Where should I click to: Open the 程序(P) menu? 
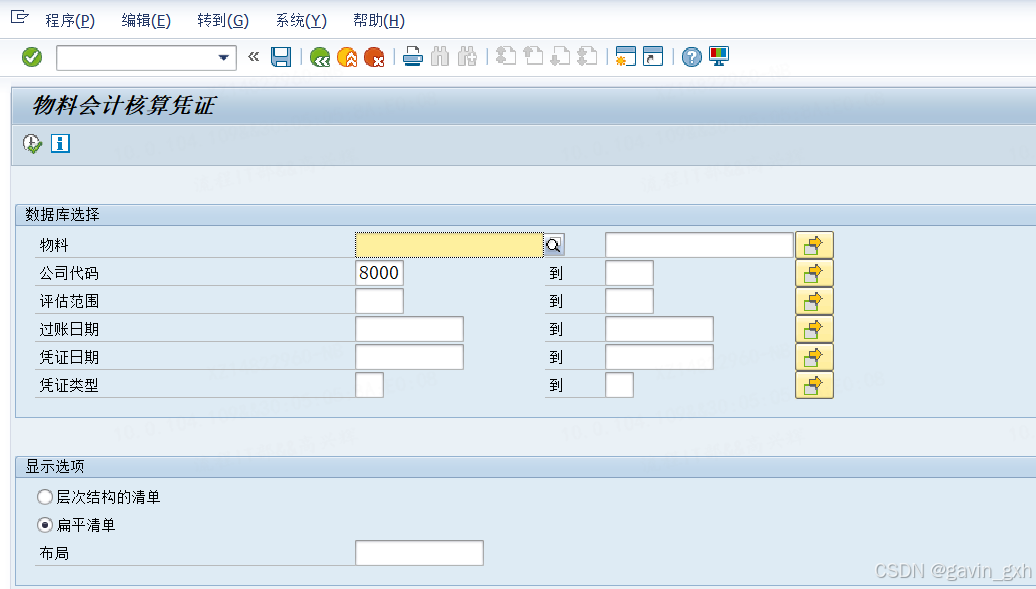pos(70,20)
